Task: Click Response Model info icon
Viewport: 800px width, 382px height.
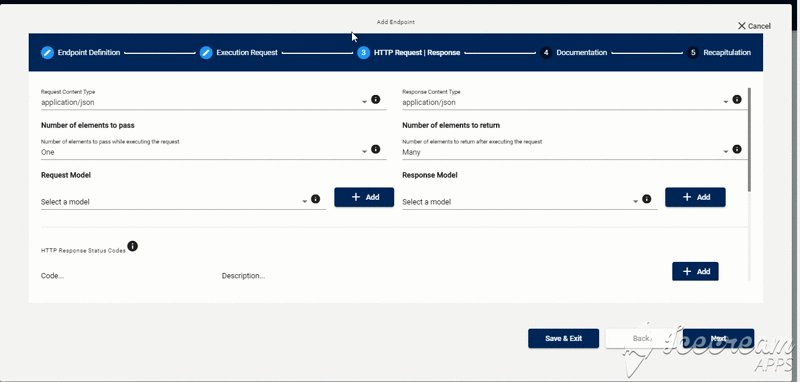Action: (x=646, y=199)
